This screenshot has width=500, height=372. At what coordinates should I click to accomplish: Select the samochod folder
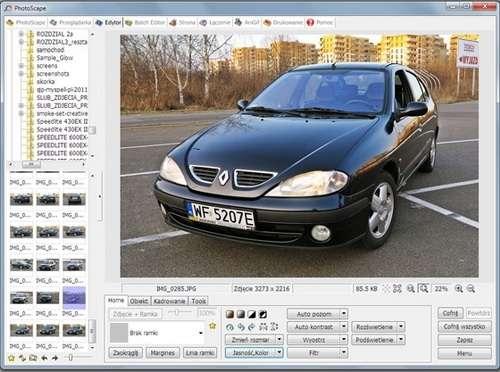(50, 50)
